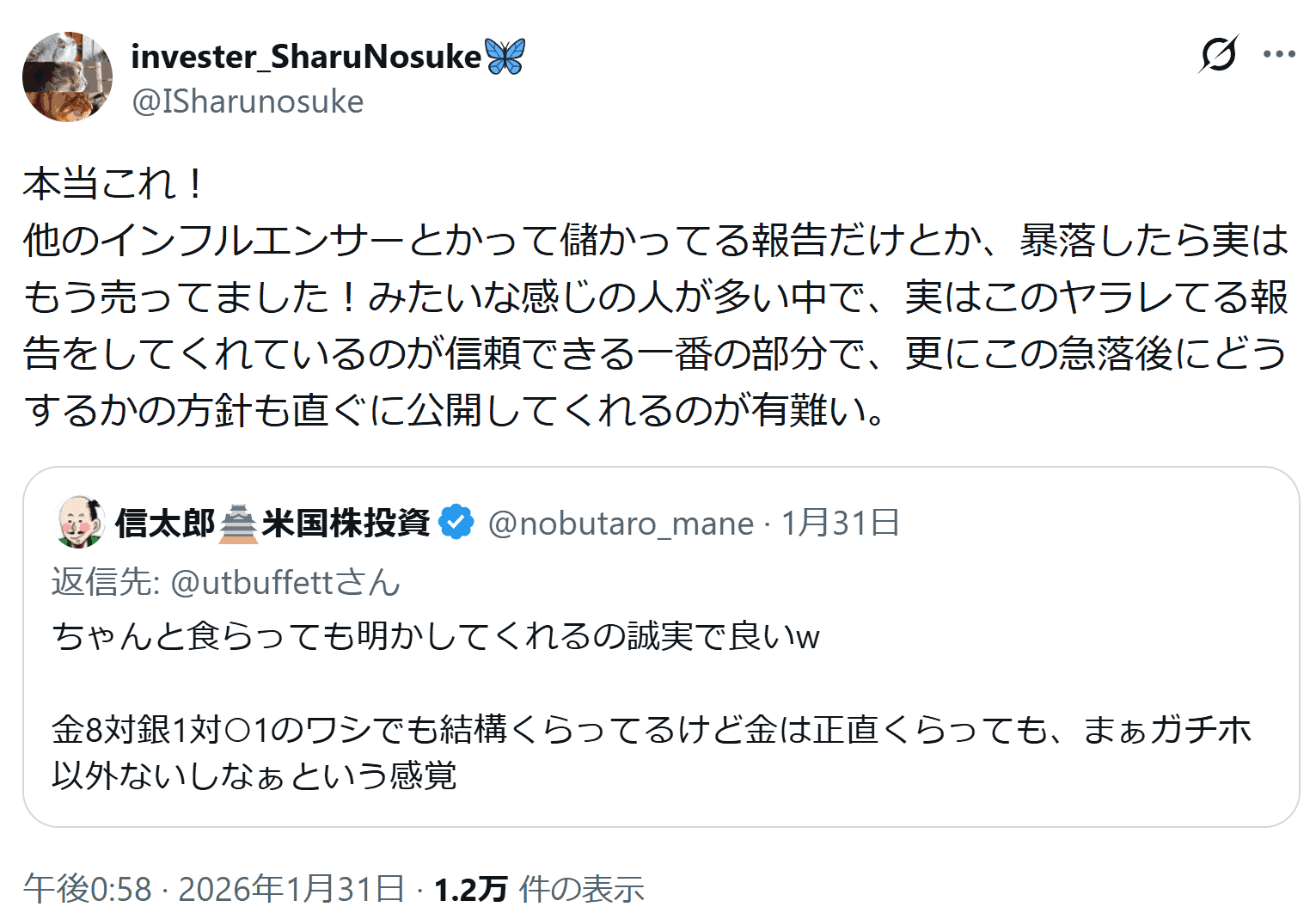The image size is (1316, 913).
Task: Open the 1.2万 件の表示 view count
Action: [x=538, y=889]
